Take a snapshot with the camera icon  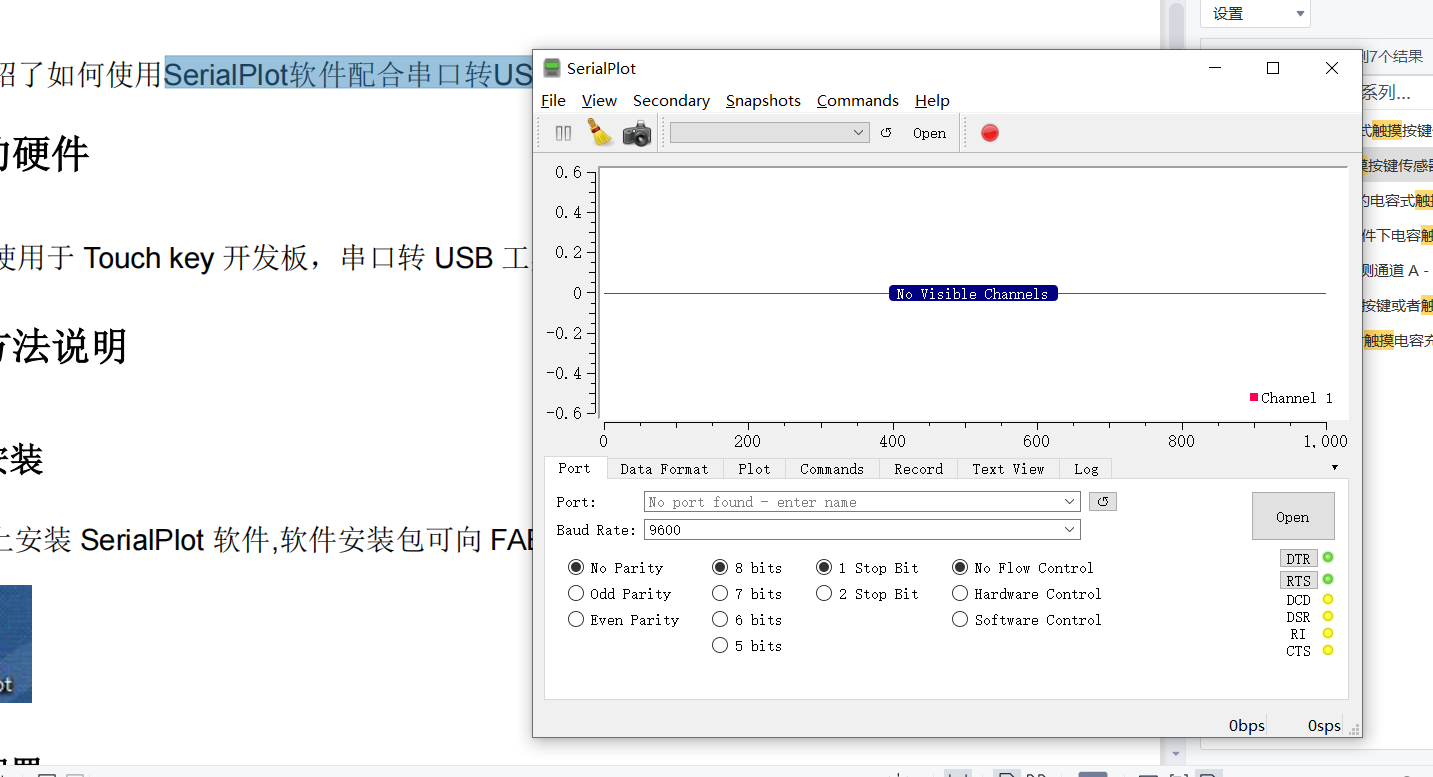click(x=637, y=133)
